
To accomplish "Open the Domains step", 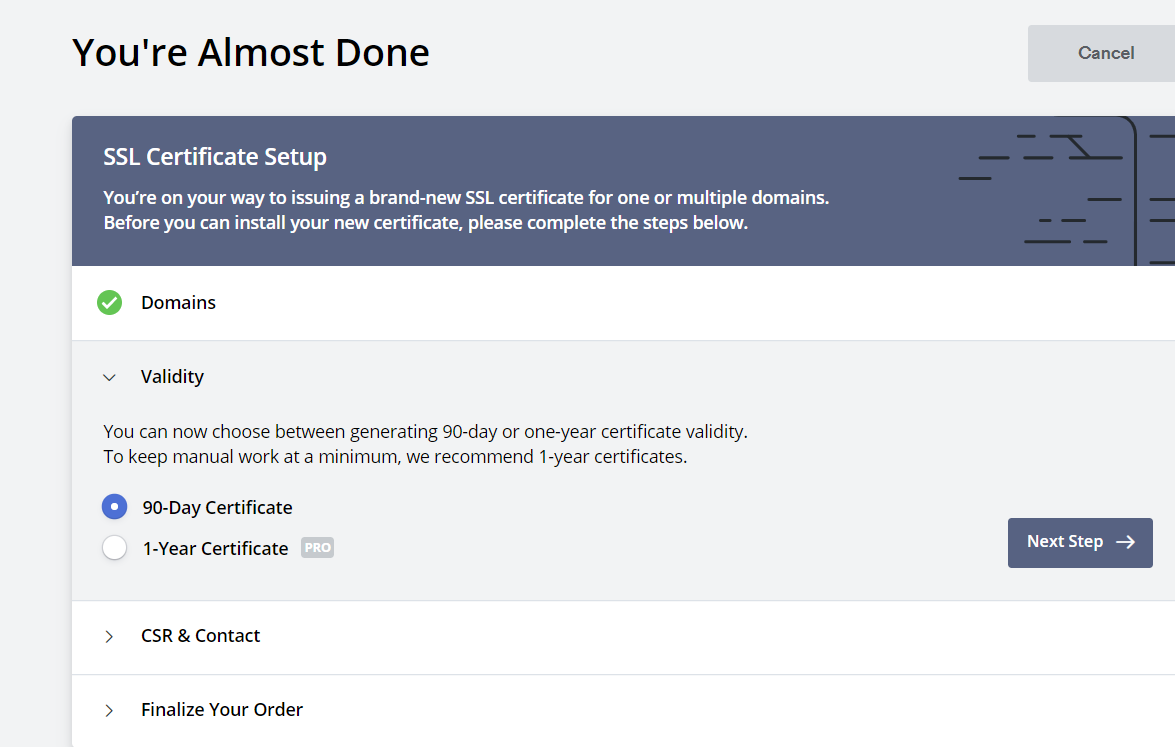I will [x=623, y=303].
